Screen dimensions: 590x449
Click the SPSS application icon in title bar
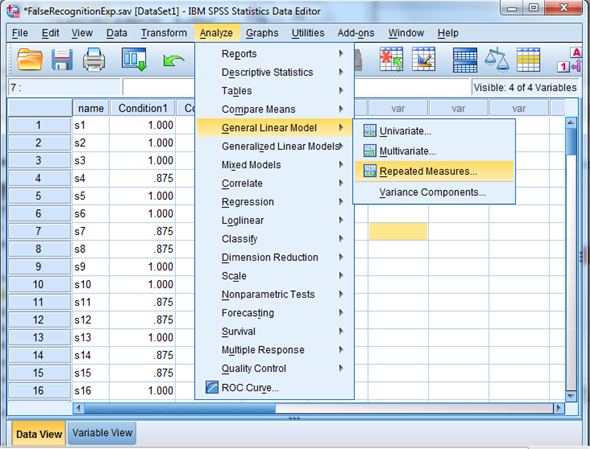click(13, 10)
